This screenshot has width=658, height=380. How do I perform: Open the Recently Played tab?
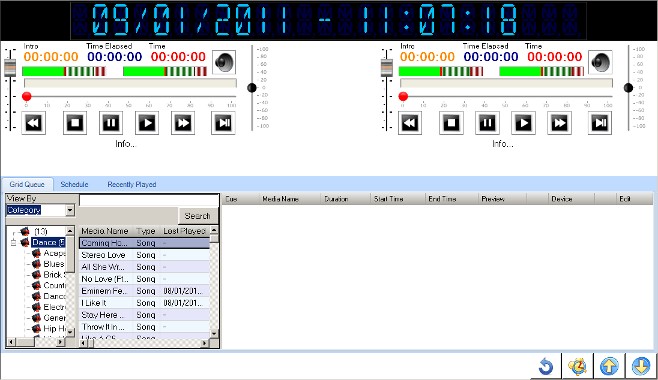pos(132,185)
